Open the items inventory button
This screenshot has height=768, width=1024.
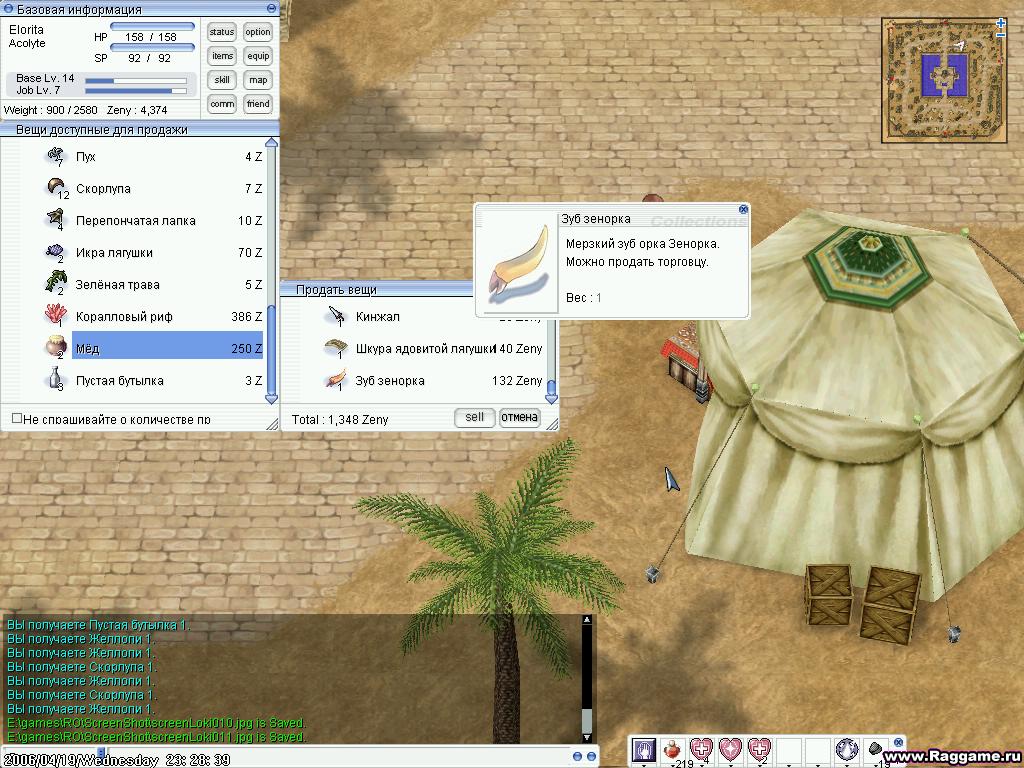tap(221, 56)
